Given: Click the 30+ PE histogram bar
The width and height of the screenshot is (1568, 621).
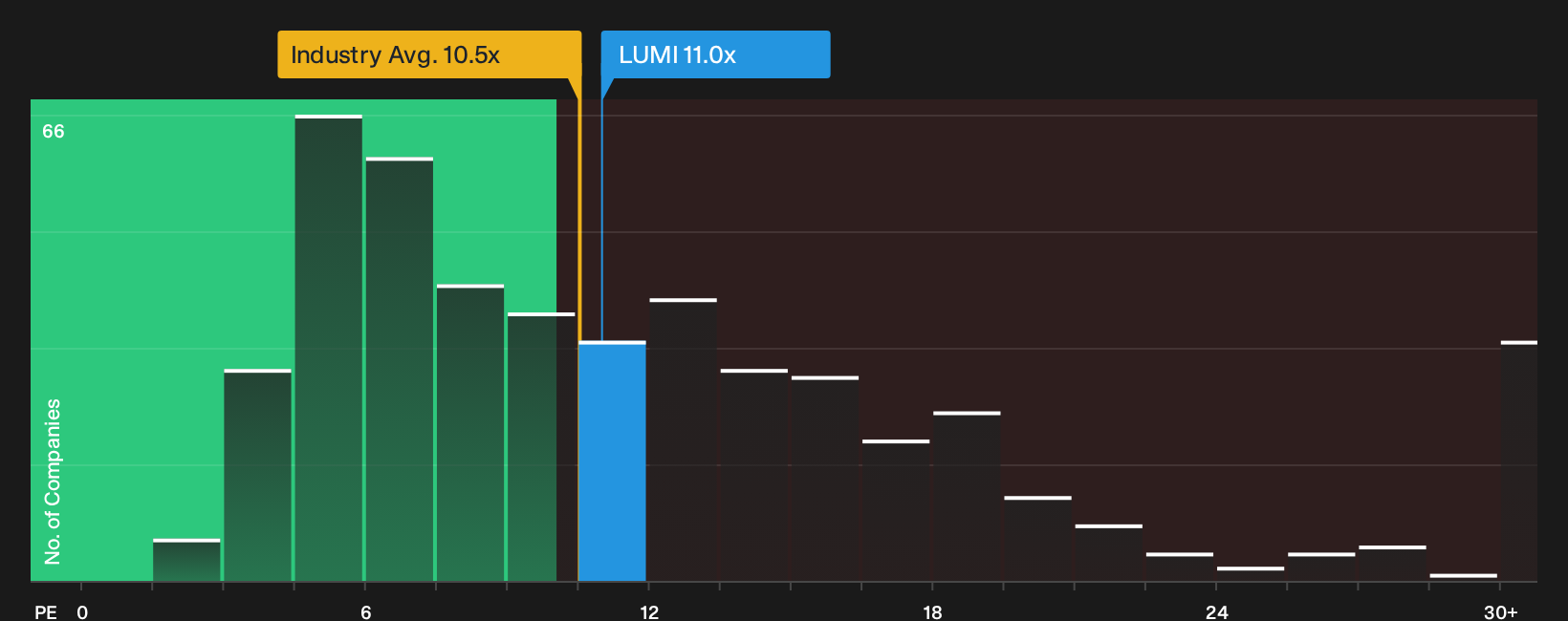Looking at the screenshot, I should (x=1518, y=461).
